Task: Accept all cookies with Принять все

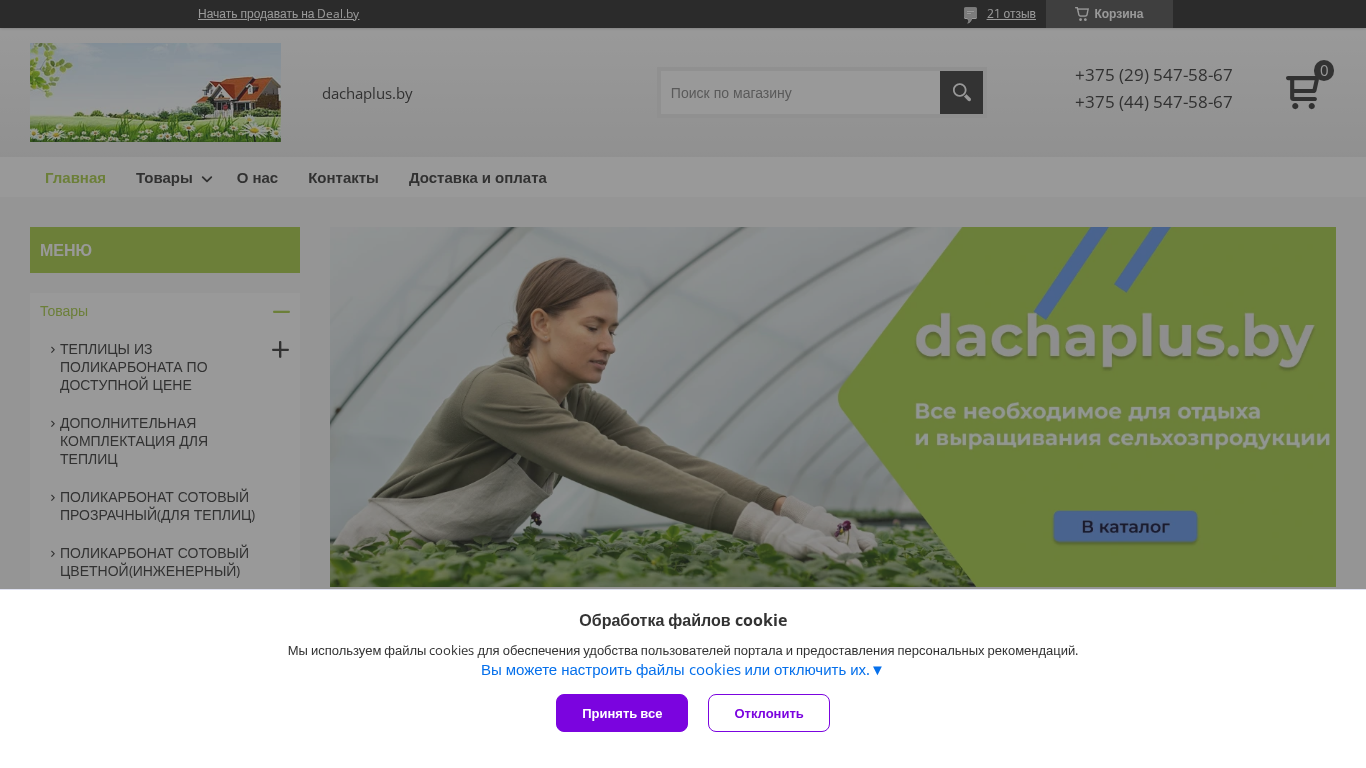Action: pyautogui.click(x=622, y=713)
